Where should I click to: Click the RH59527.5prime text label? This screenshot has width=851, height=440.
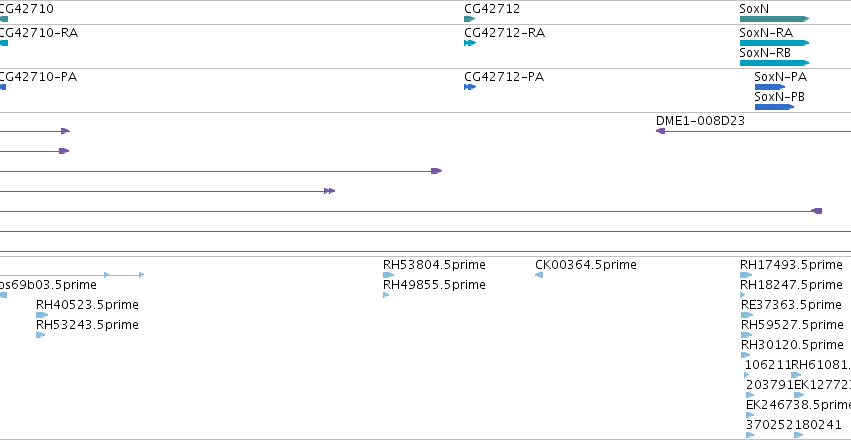click(x=792, y=325)
